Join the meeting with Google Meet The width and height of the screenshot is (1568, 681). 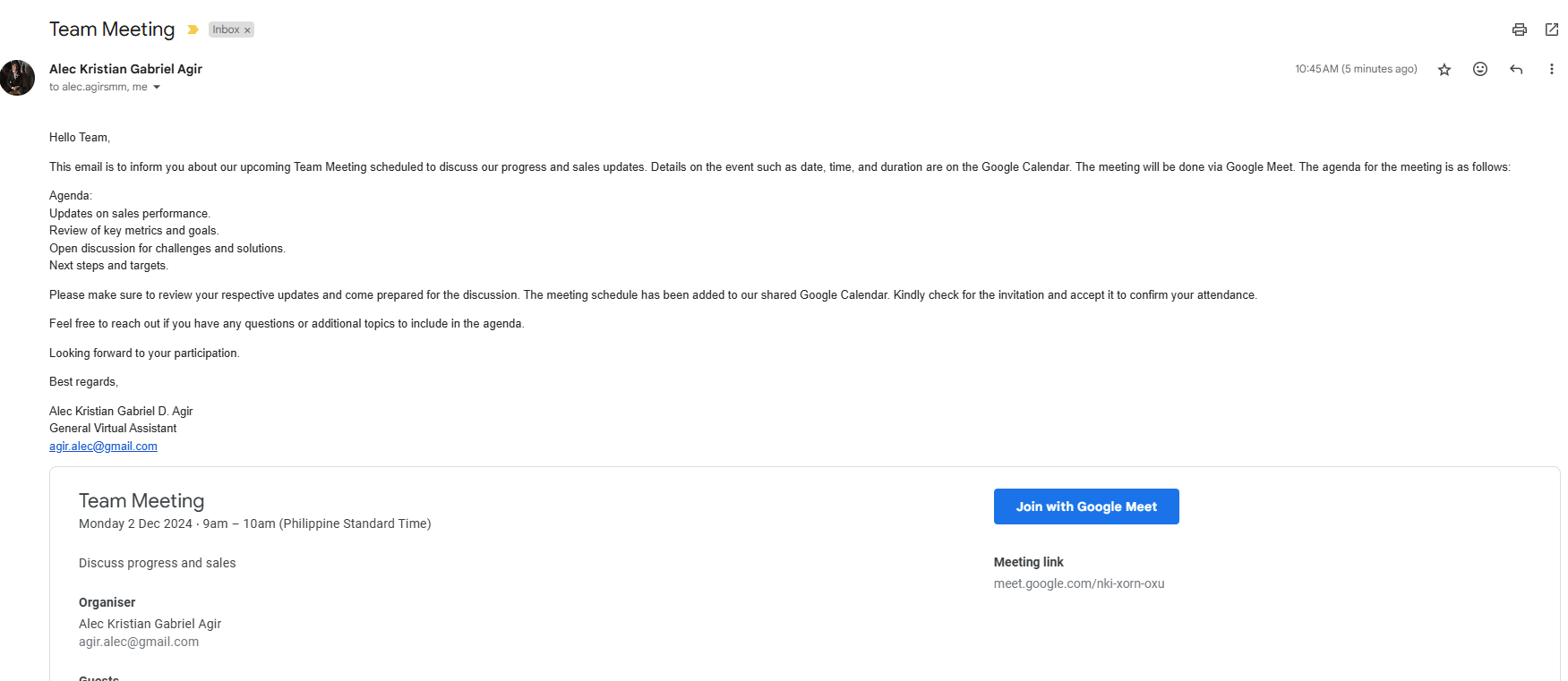pyautogui.click(x=1086, y=506)
